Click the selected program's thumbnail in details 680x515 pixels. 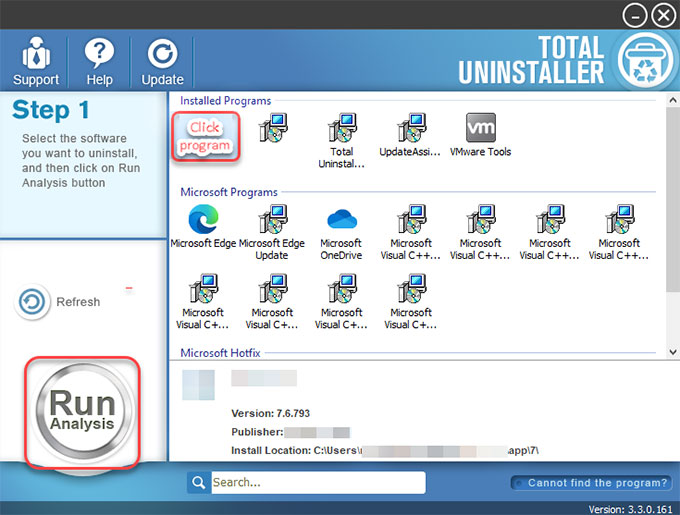(199, 385)
